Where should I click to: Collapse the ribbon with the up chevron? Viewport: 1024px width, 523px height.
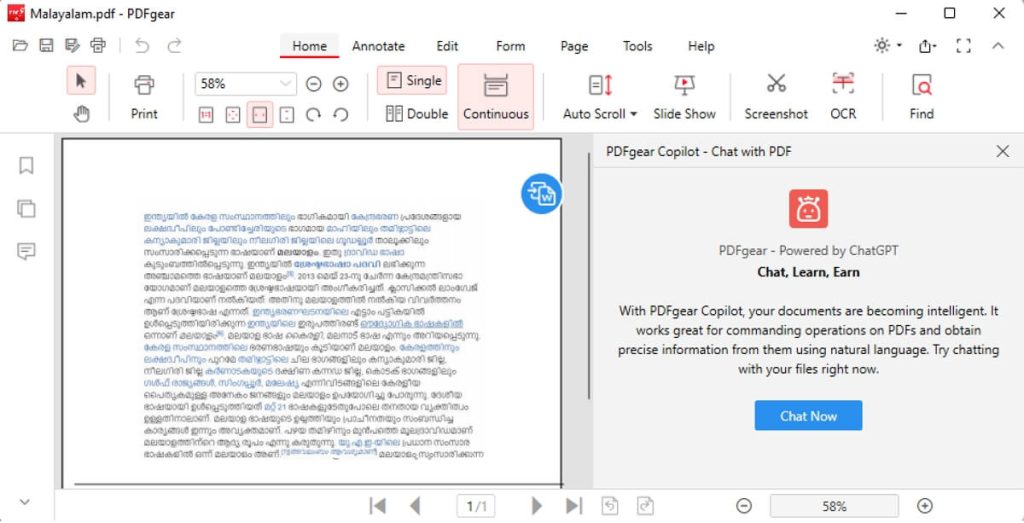tap(998, 46)
